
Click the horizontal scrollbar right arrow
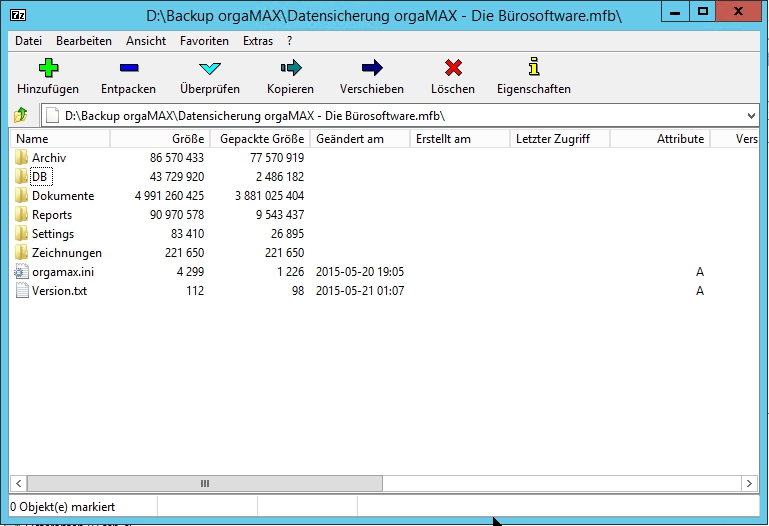tap(751, 483)
